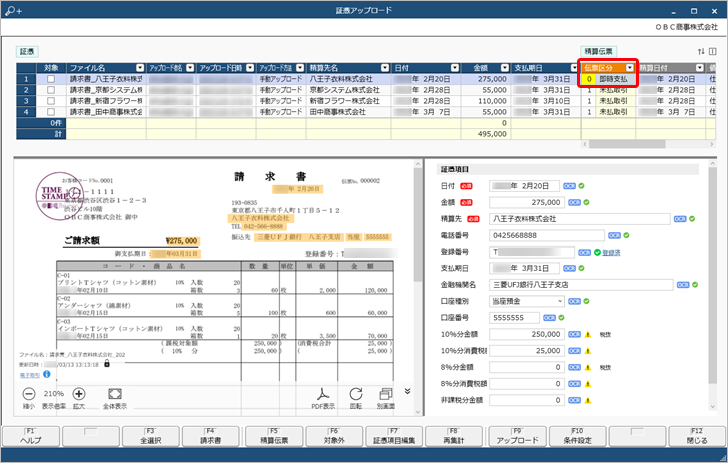The image size is (728, 463).
Task: Click OCR badge next to 精算先 field
Action: [x=680, y=219]
